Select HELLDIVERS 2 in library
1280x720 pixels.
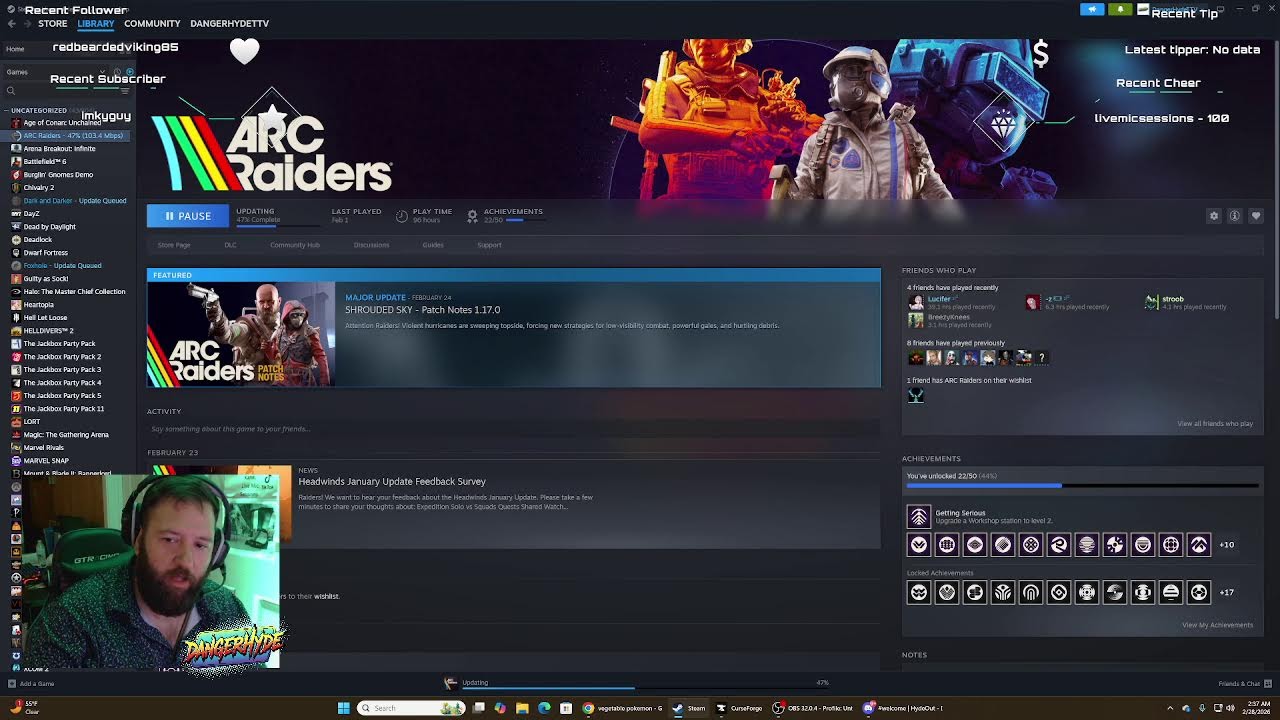(x=48, y=330)
